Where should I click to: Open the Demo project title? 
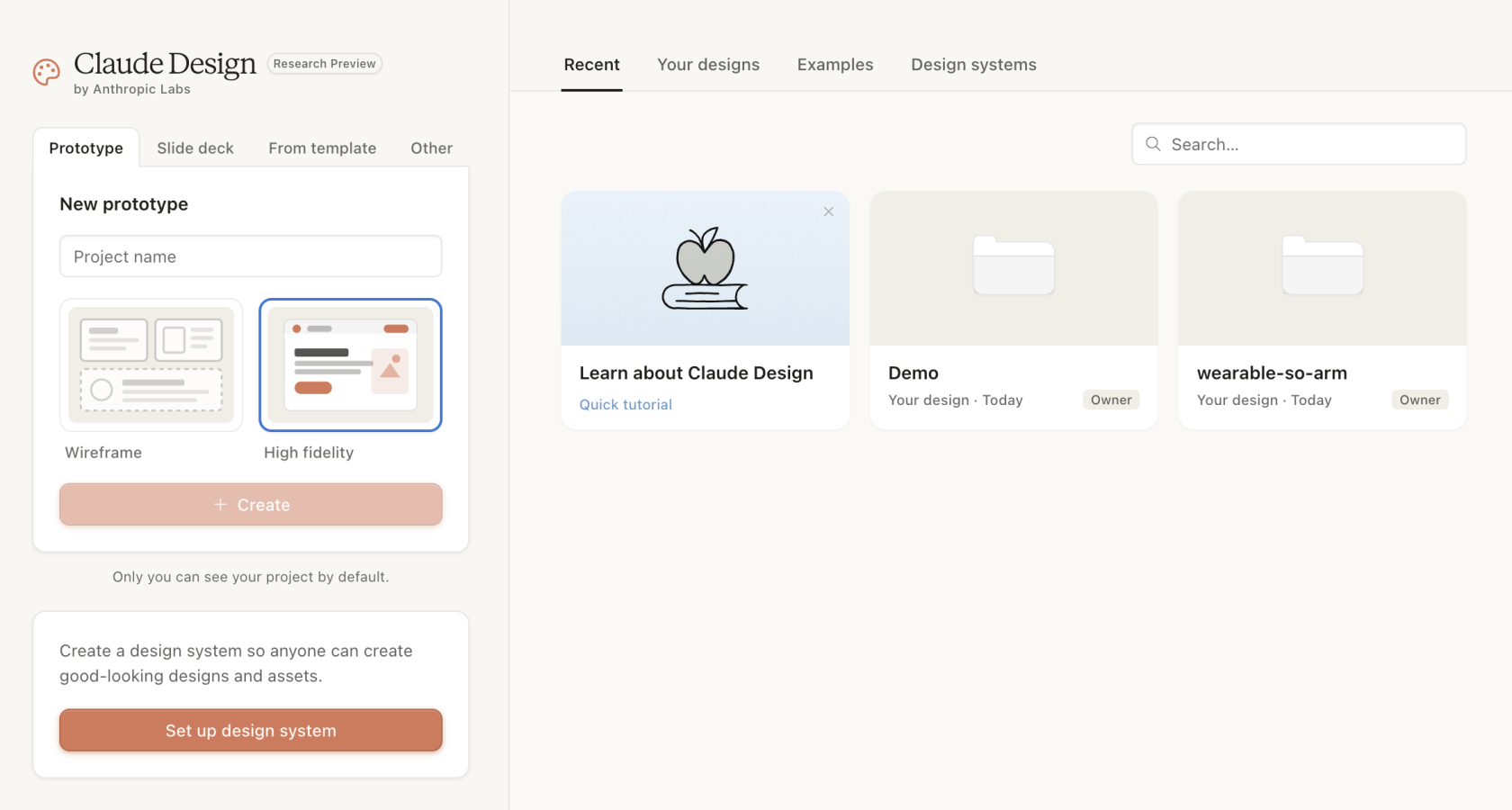(913, 373)
